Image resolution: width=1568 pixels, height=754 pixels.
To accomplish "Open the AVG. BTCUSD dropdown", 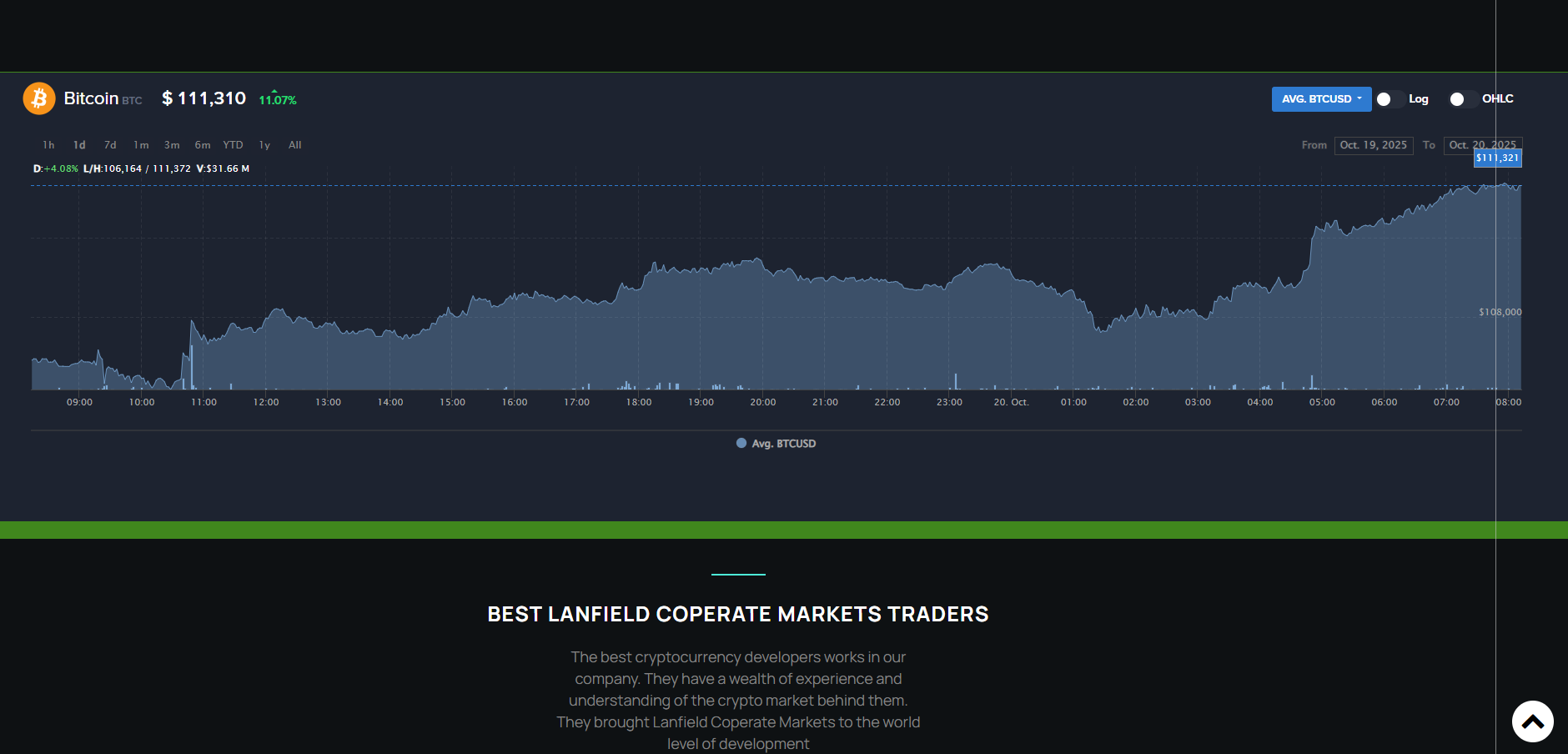I will click(x=1321, y=99).
